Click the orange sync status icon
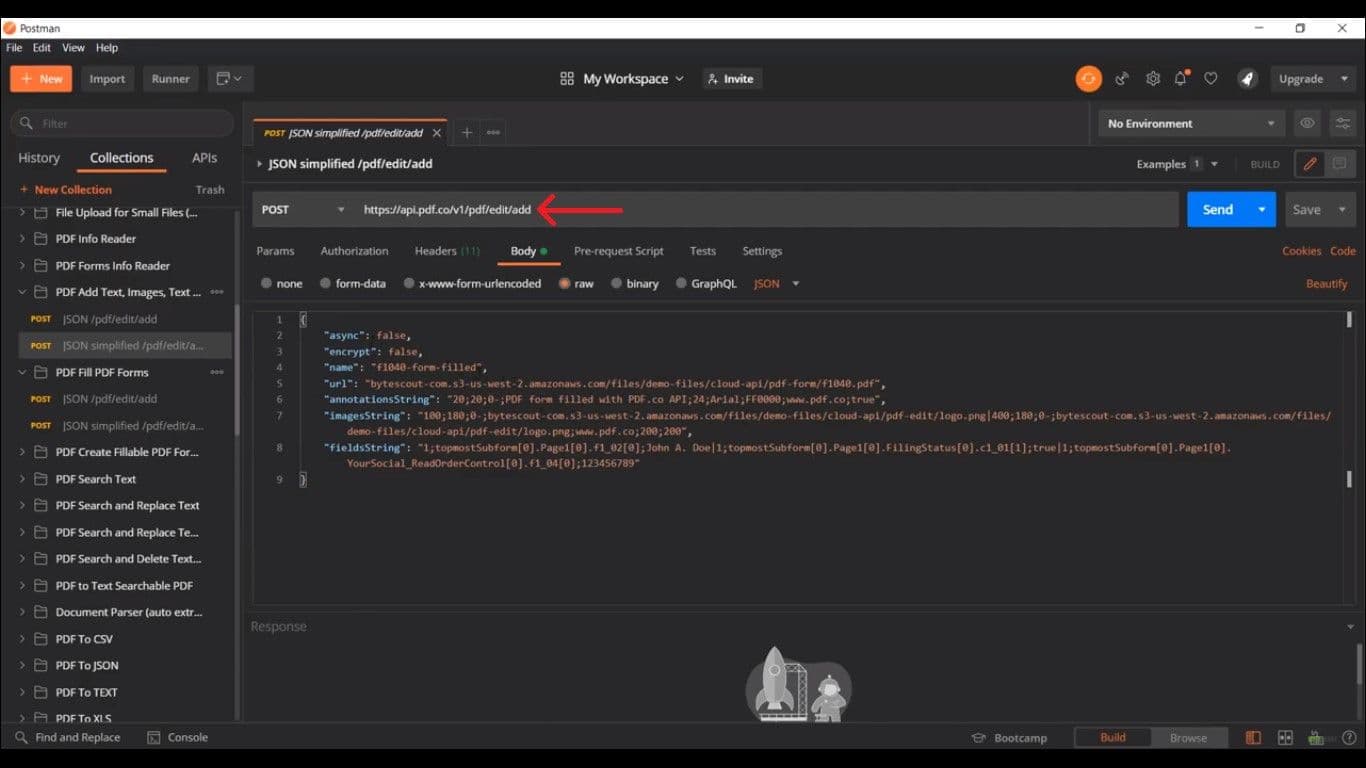Screen dimensions: 1366x768 click(1088, 79)
